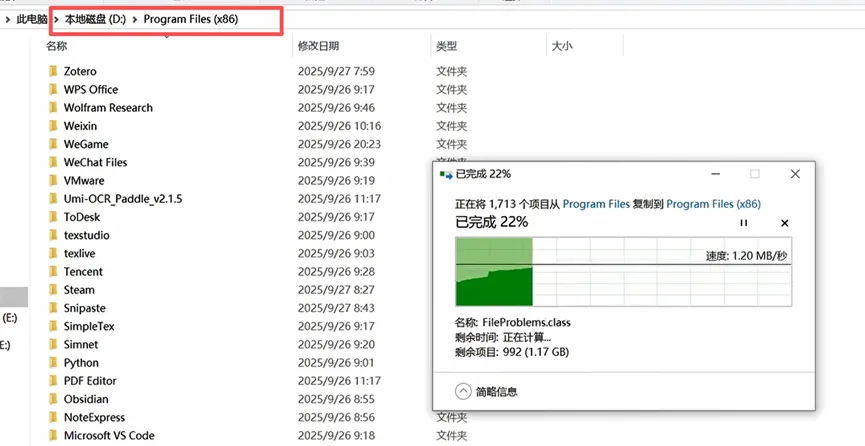Screen dimensions: 865x446
Task: Click 此电脑 in the address bar
Action: pyautogui.click(x=32, y=19)
